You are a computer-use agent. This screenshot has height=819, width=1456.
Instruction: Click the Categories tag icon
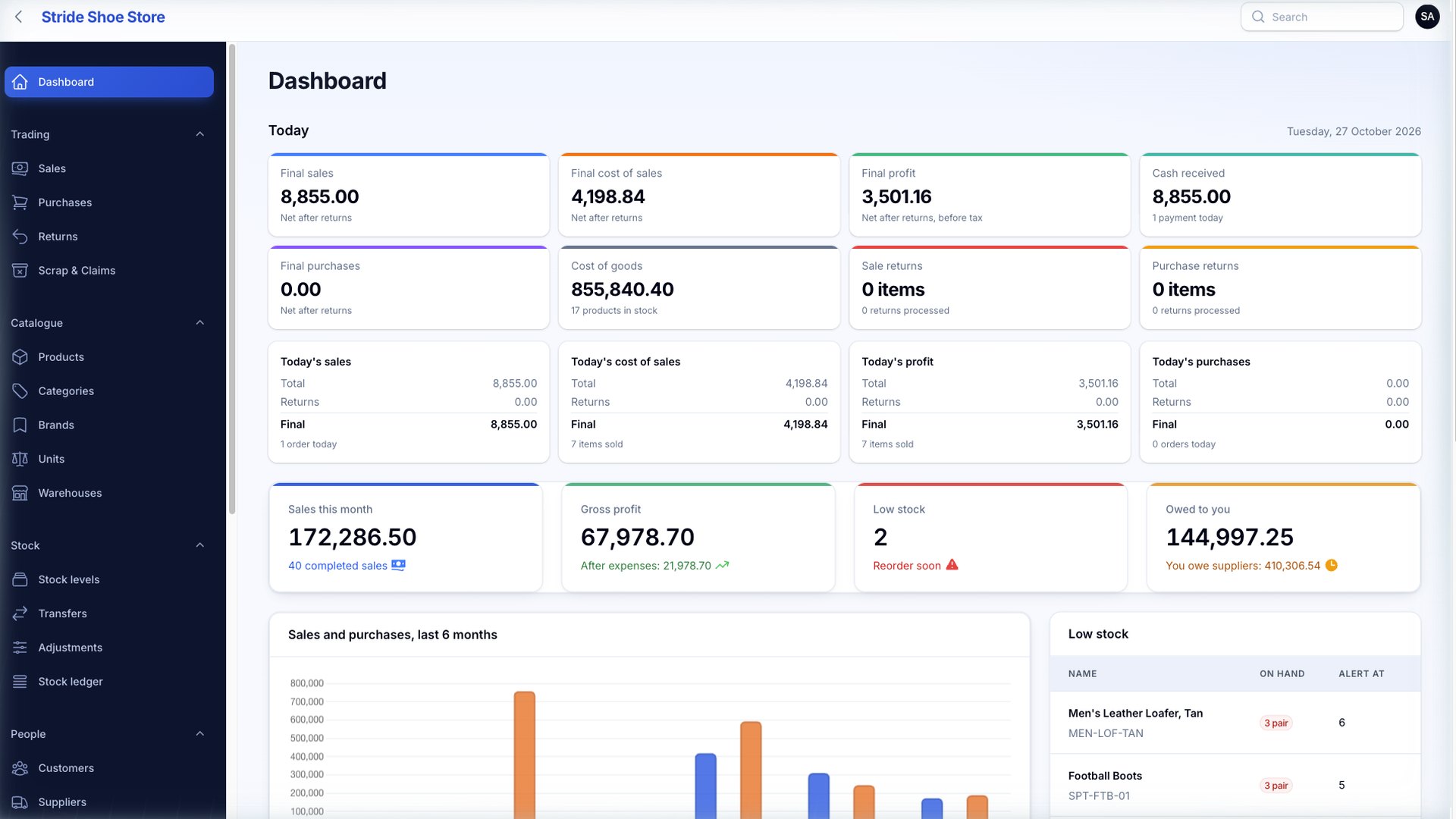pyautogui.click(x=20, y=391)
